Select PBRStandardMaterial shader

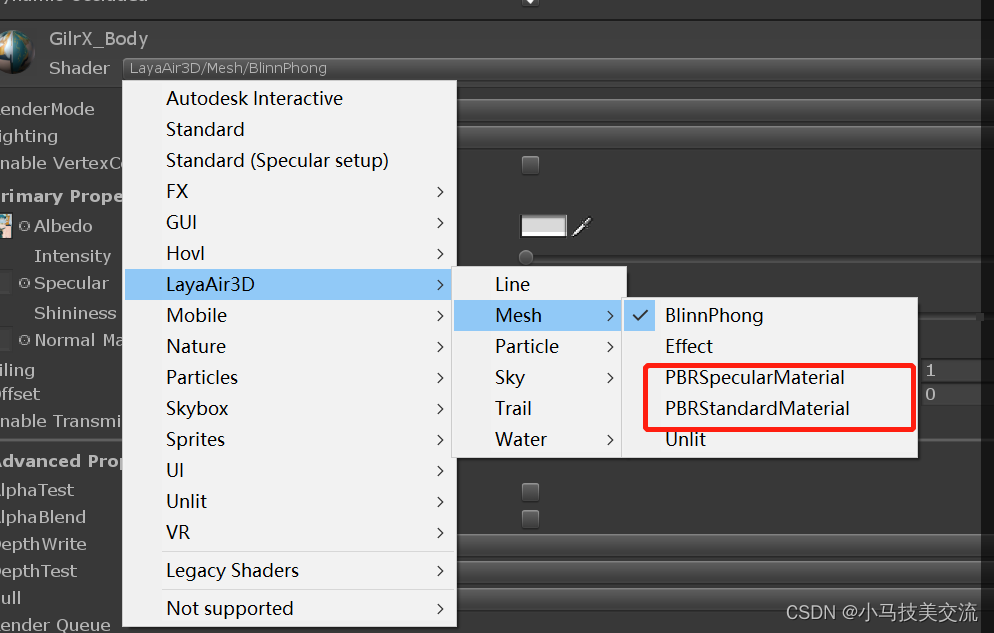(770, 409)
